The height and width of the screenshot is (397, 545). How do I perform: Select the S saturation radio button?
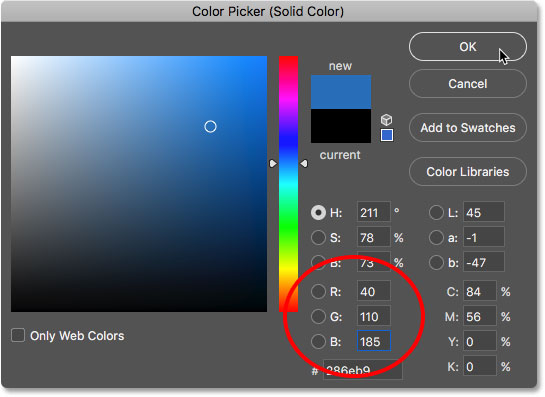click(318, 238)
